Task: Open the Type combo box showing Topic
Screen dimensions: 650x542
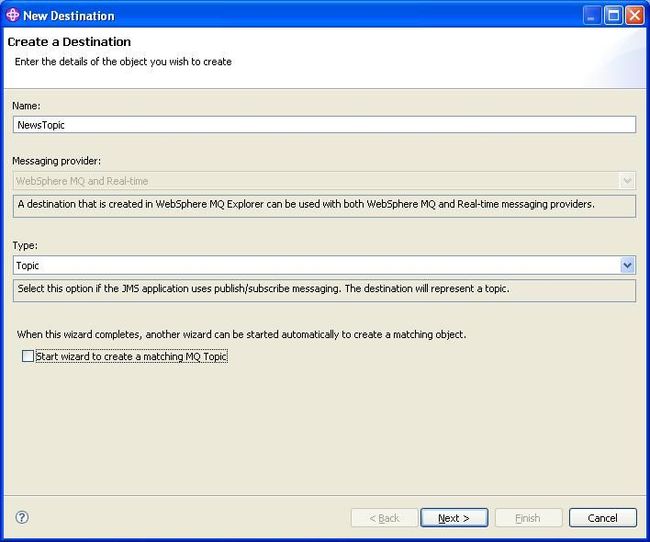Action: [x=324, y=265]
